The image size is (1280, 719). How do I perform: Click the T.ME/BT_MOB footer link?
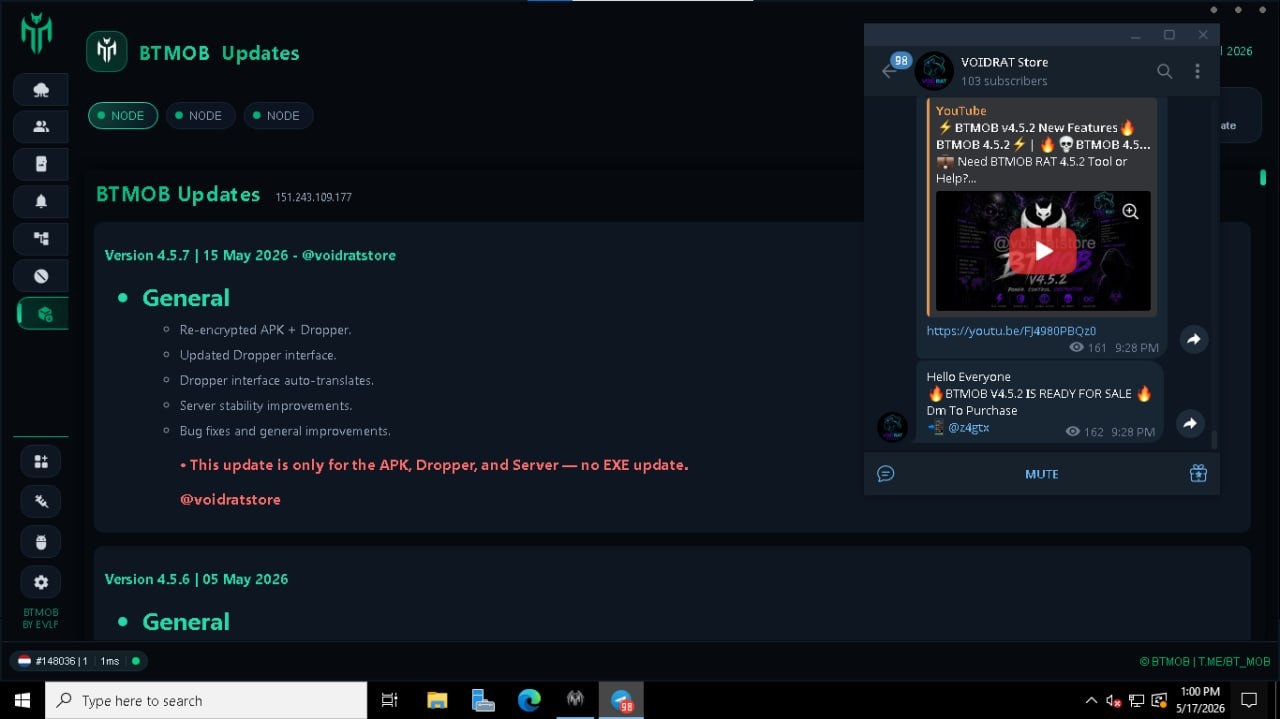click(x=1233, y=661)
